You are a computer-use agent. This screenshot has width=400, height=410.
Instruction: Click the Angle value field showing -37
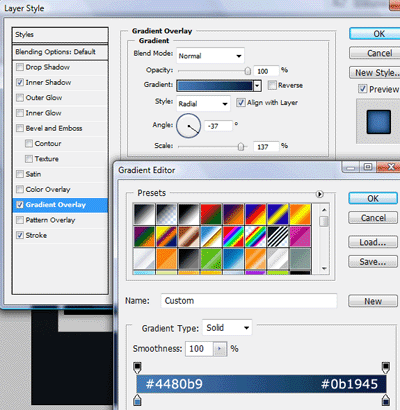pos(218,126)
